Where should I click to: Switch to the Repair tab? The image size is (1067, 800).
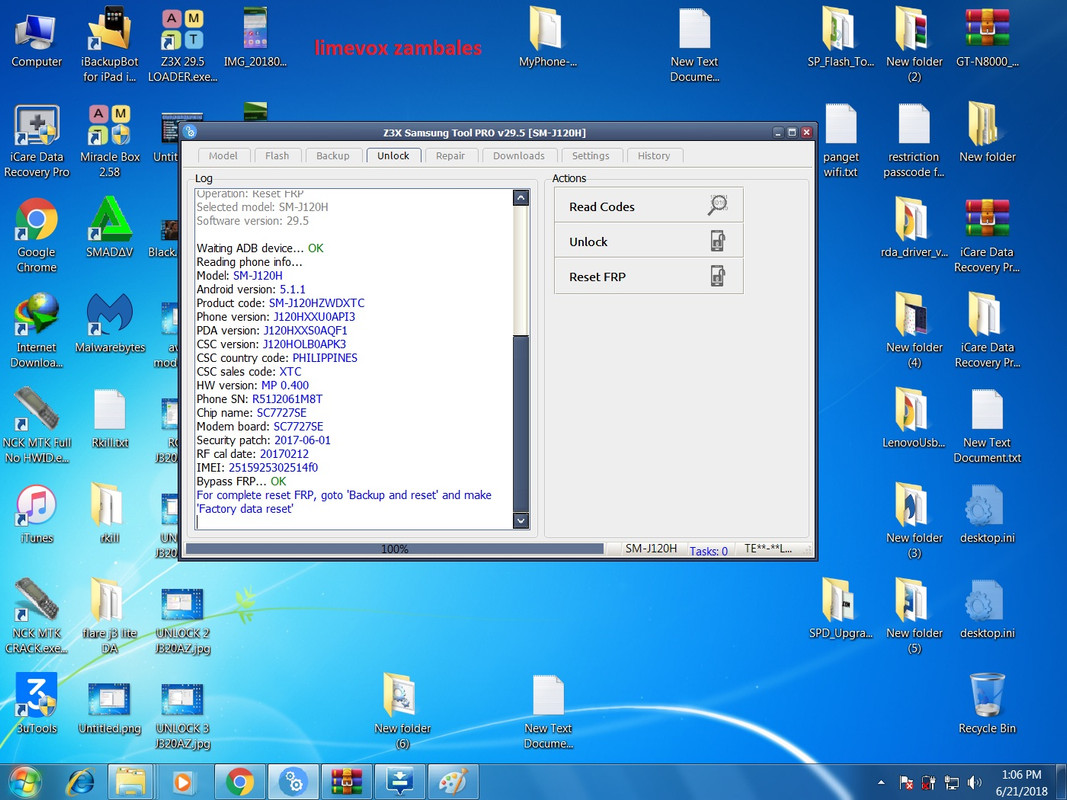(450, 156)
